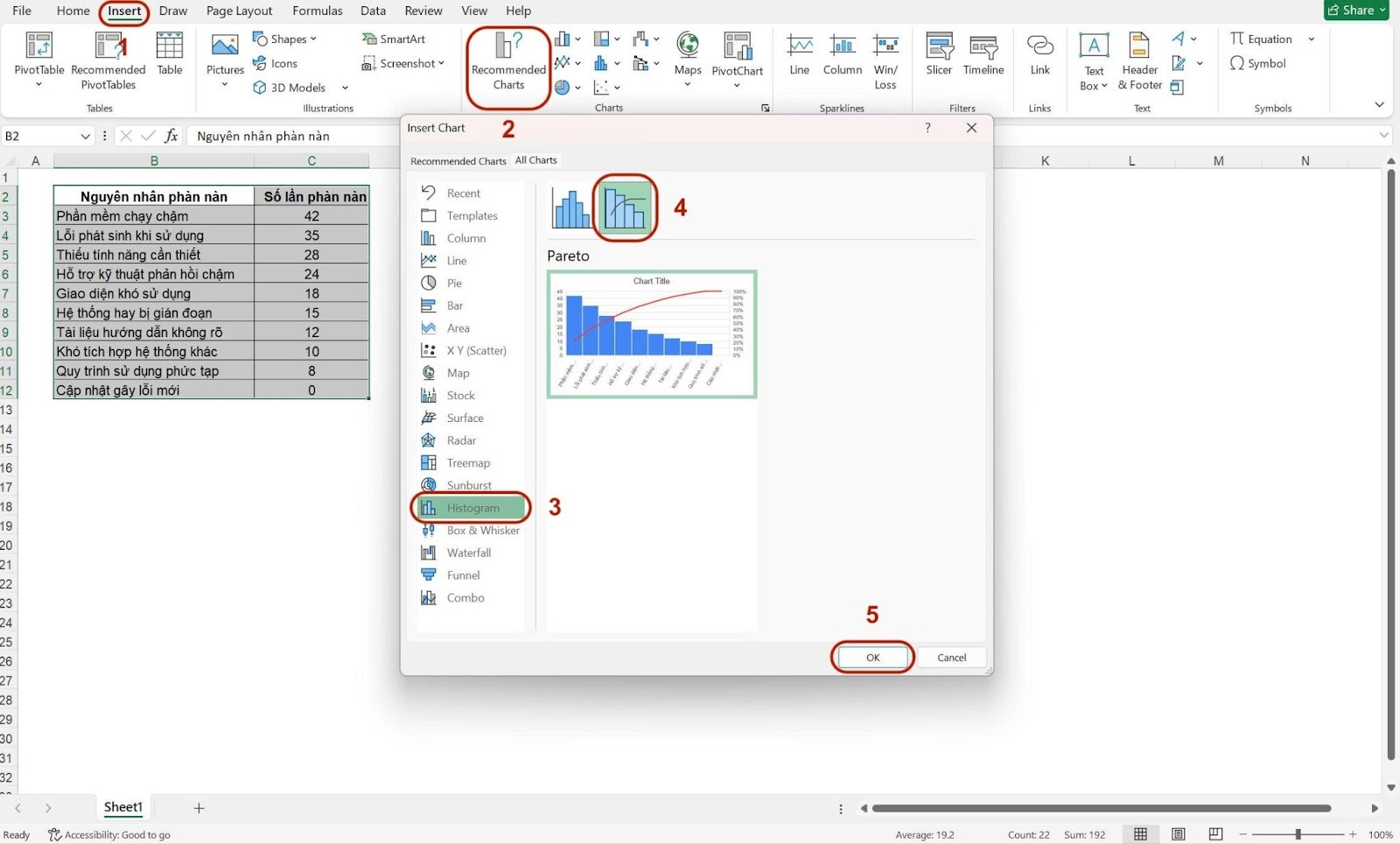This screenshot has width=1400, height=844.
Task: Select Normal view button in status bar
Action: click(1141, 834)
